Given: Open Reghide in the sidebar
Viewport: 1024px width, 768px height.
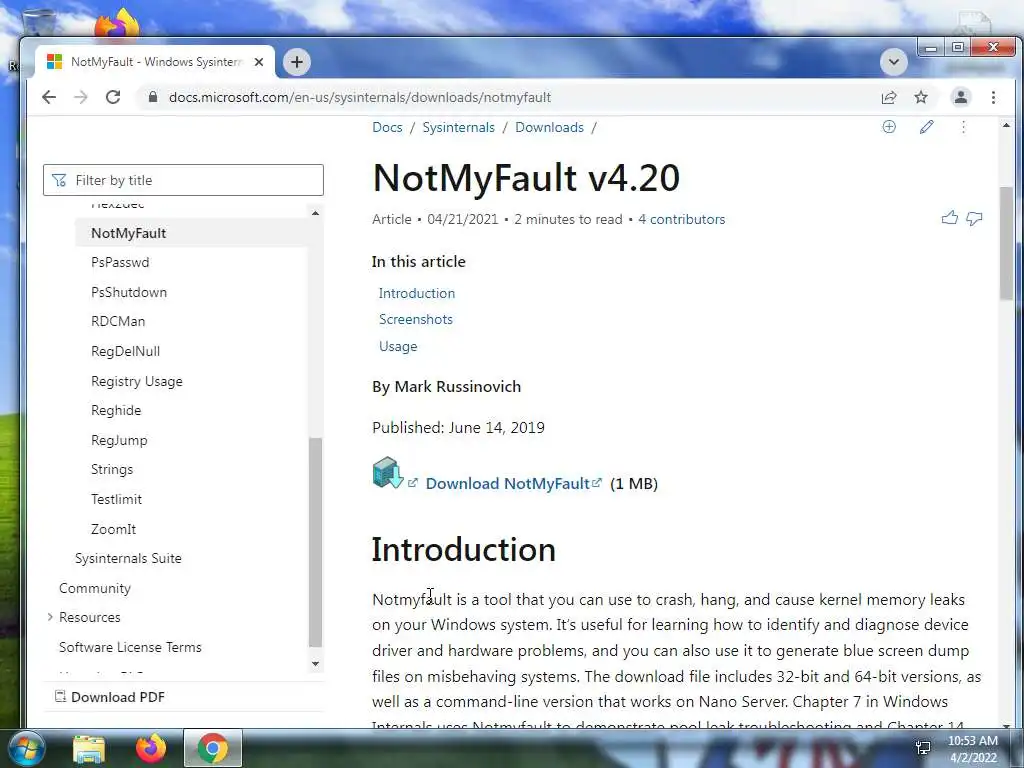Looking at the screenshot, I should pyautogui.click(x=116, y=410).
